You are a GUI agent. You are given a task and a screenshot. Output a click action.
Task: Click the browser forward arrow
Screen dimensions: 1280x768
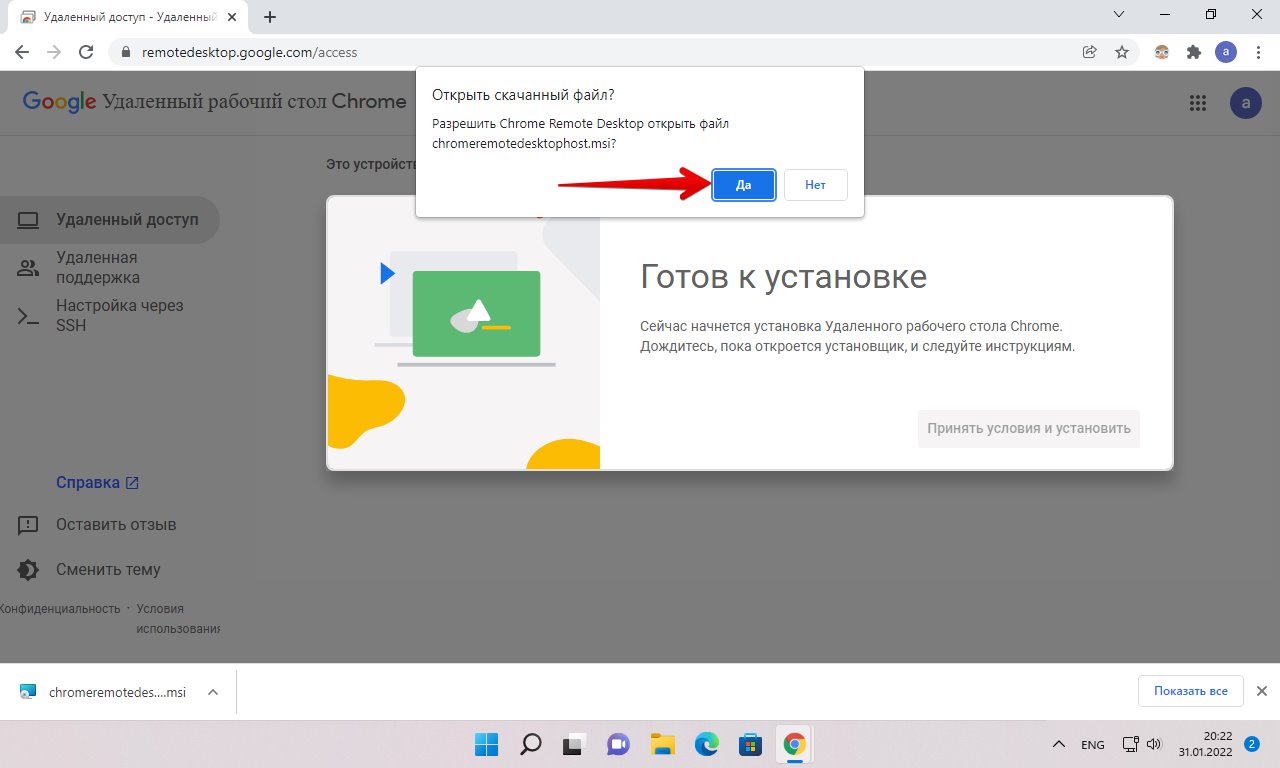coord(54,52)
